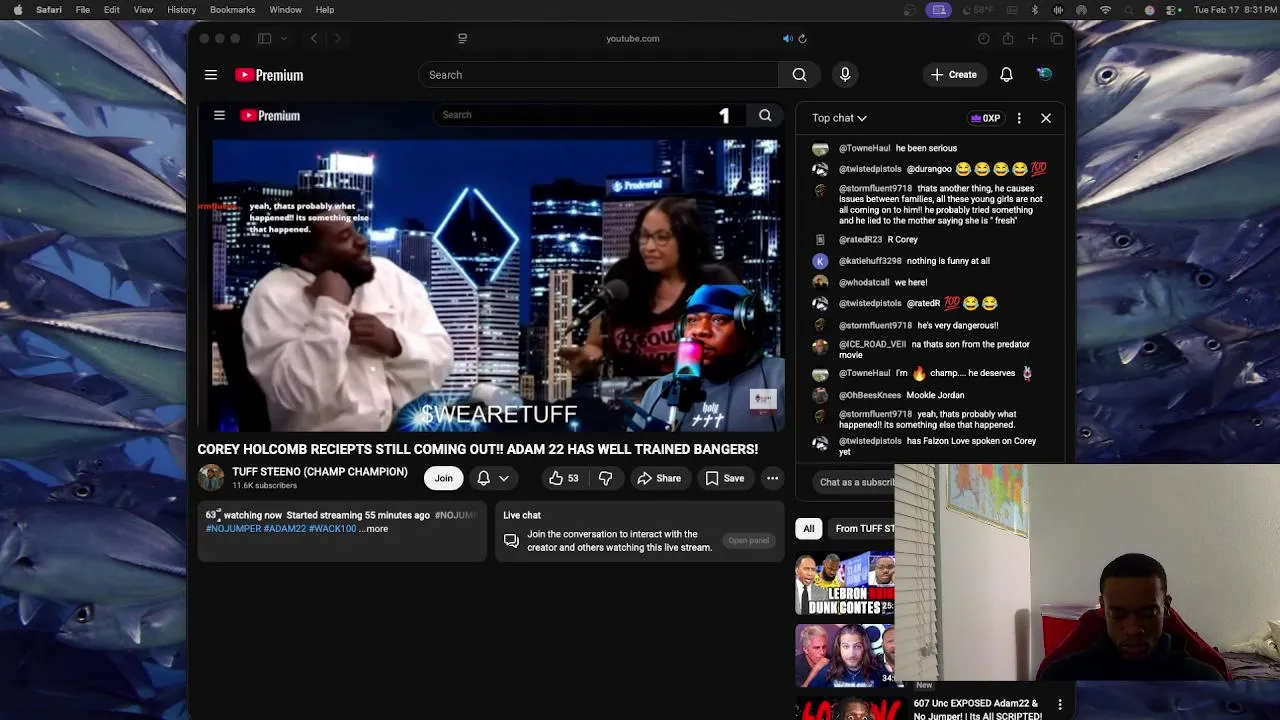This screenshot has width=1280, height=720.
Task: Open the Safari menu
Action: 49,10
